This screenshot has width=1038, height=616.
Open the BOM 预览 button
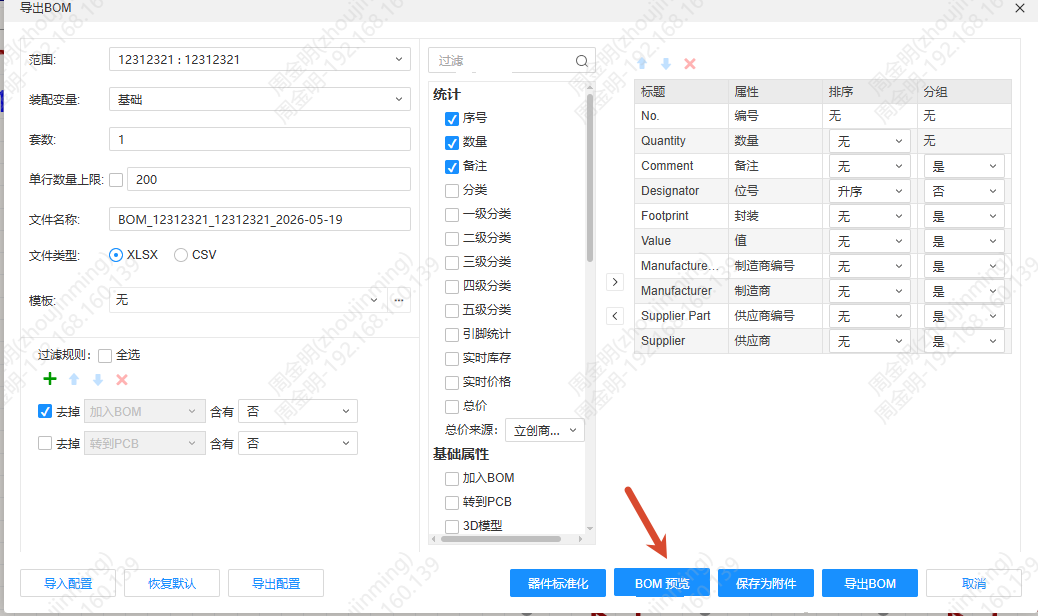[x=662, y=583]
